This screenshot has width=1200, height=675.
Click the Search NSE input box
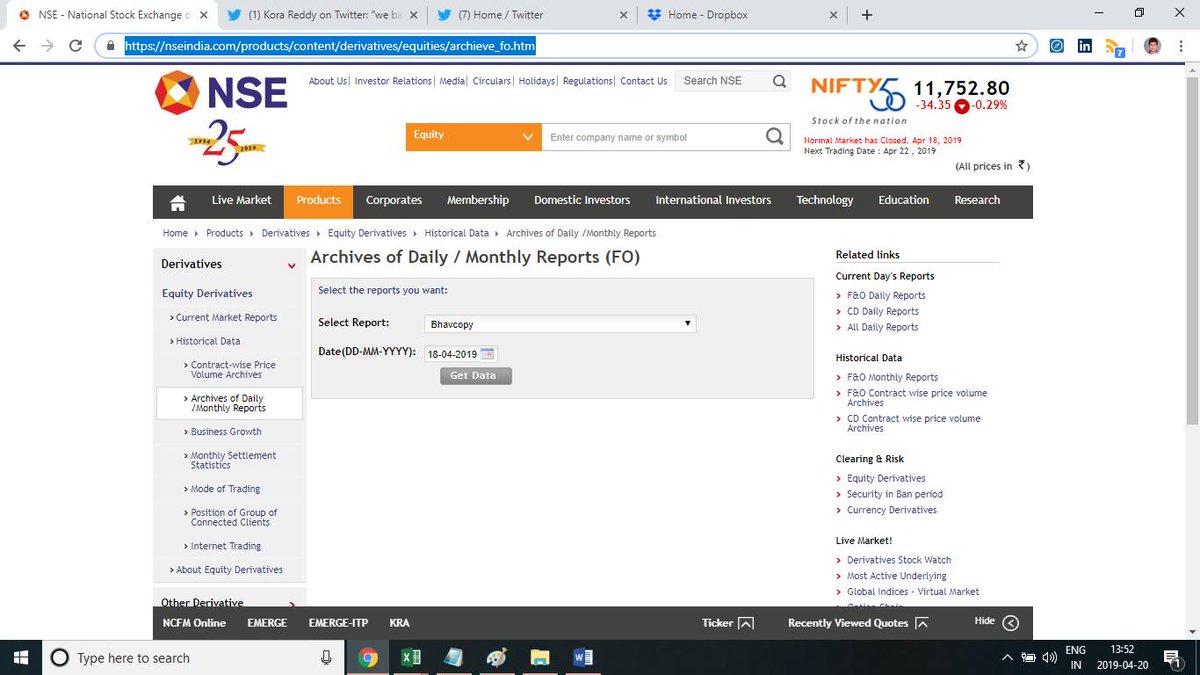(x=723, y=81)
